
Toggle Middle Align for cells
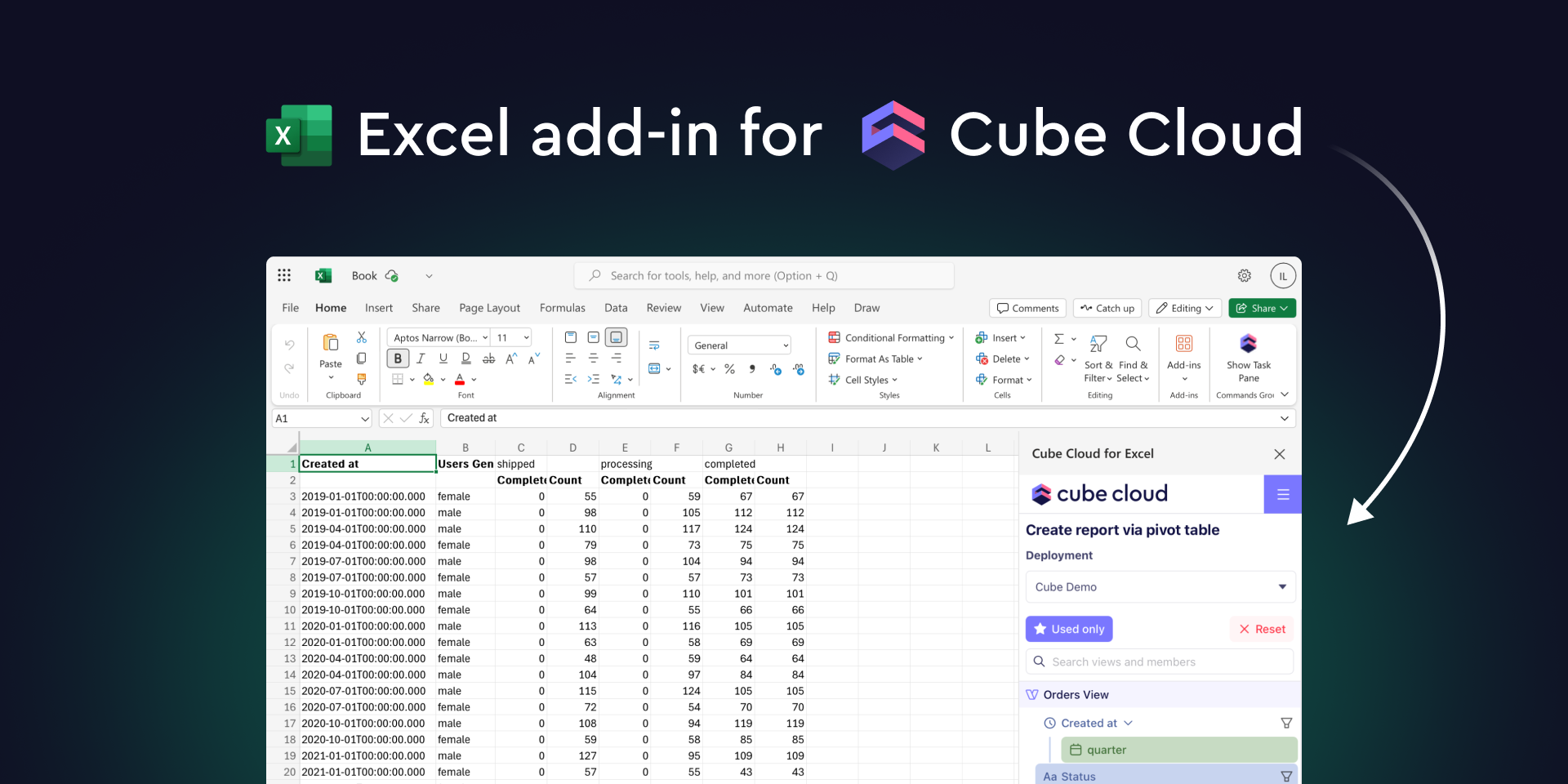594,337
